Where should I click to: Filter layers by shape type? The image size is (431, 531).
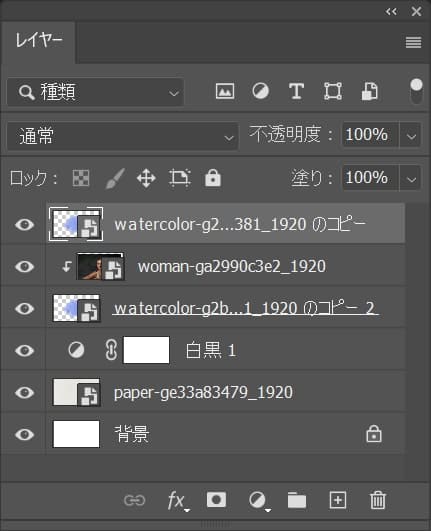[333, 91]
